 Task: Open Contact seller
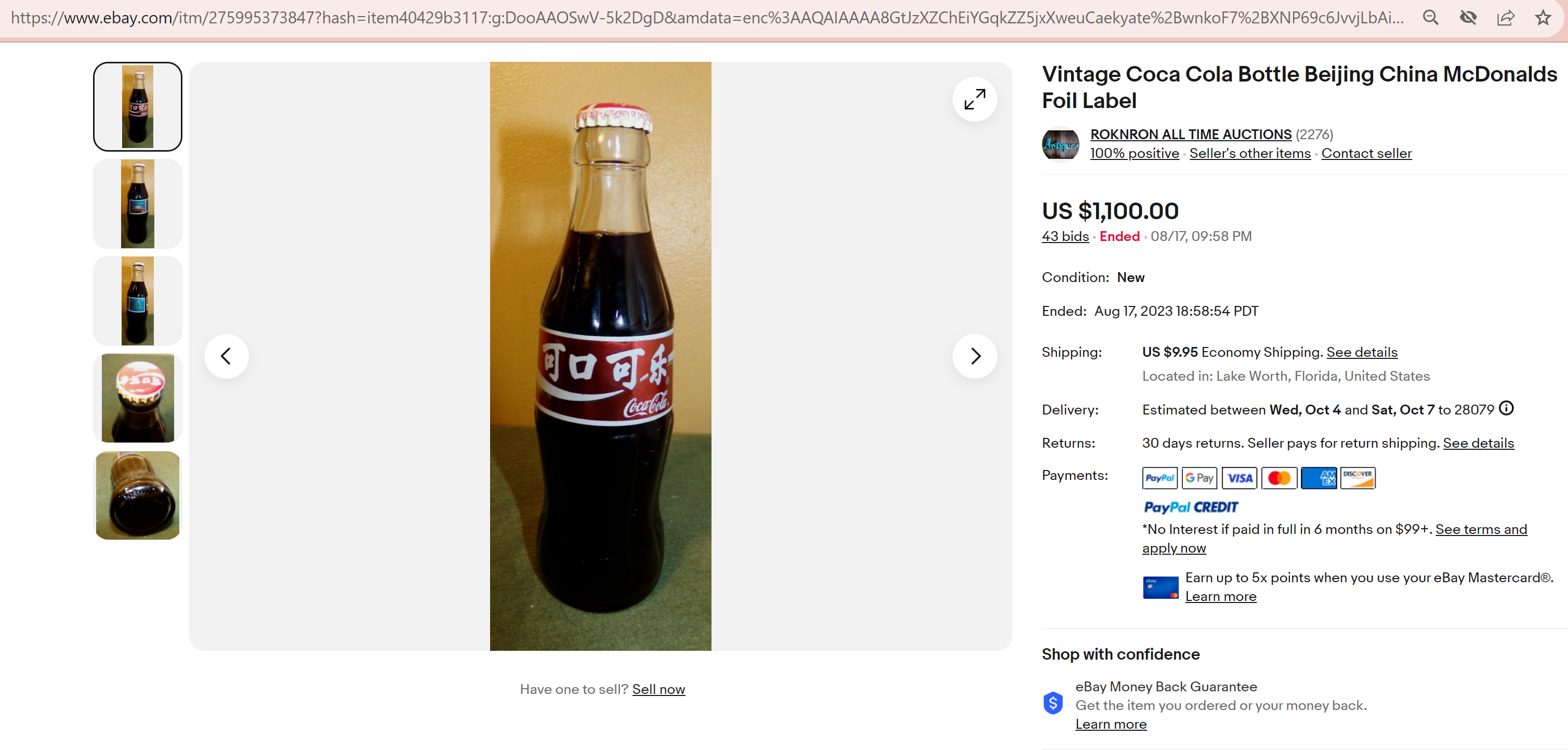[x=1366, y=153]
